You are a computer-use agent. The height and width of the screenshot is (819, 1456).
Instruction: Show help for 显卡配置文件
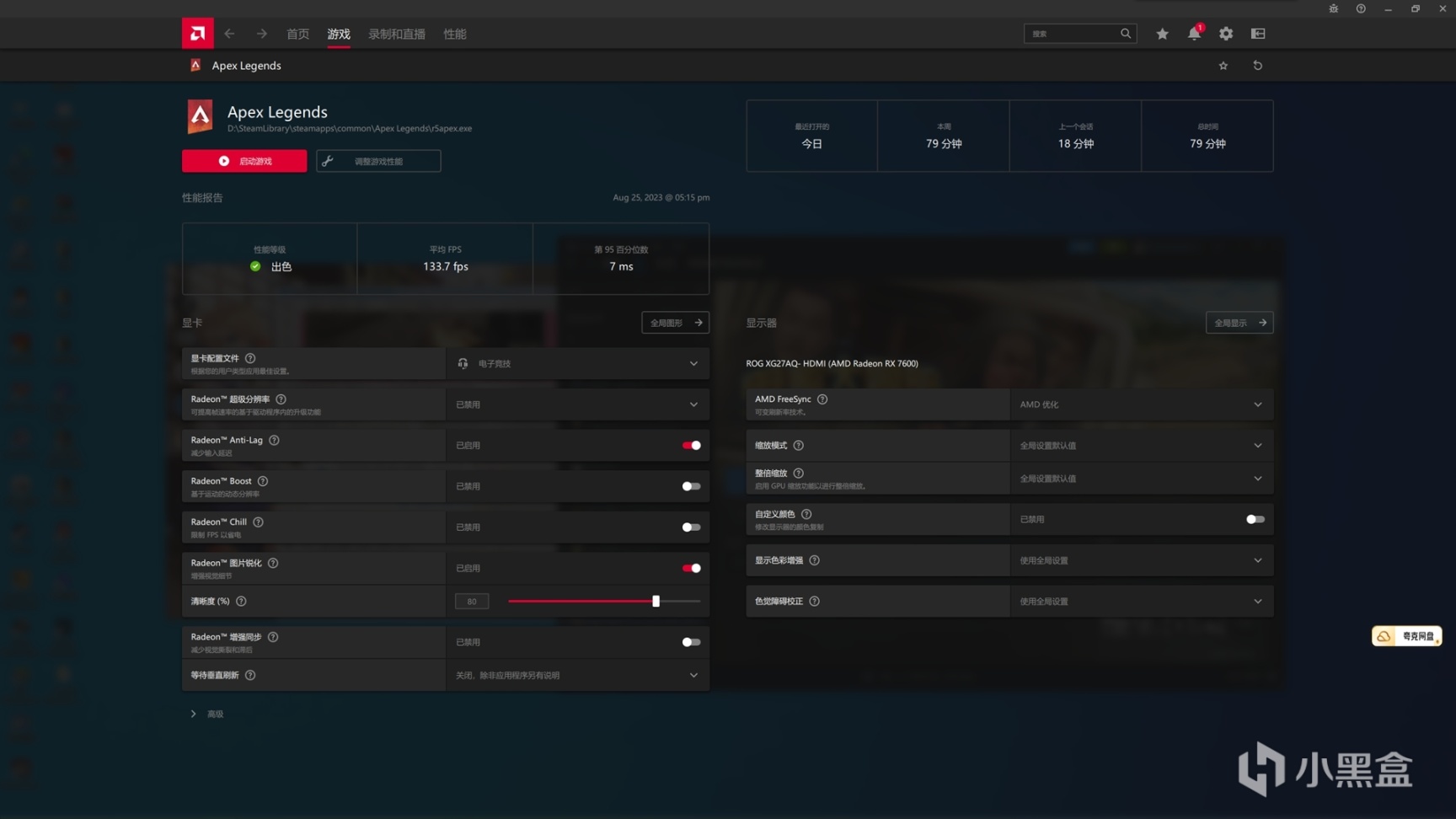250,358
